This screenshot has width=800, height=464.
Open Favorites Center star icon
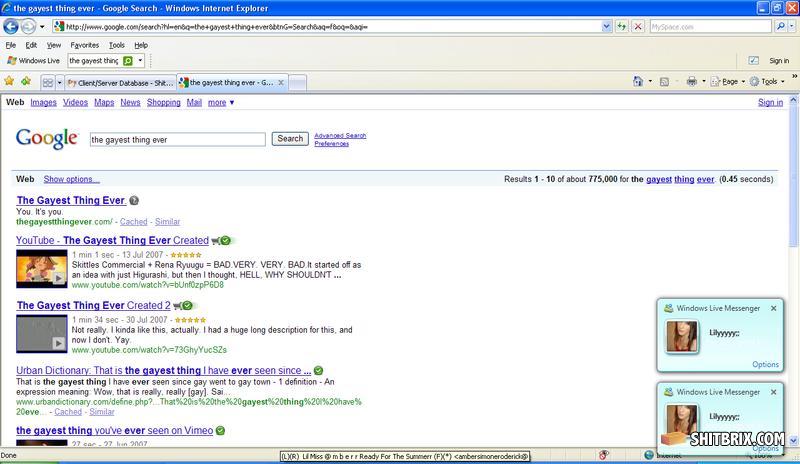click(9, 81)
